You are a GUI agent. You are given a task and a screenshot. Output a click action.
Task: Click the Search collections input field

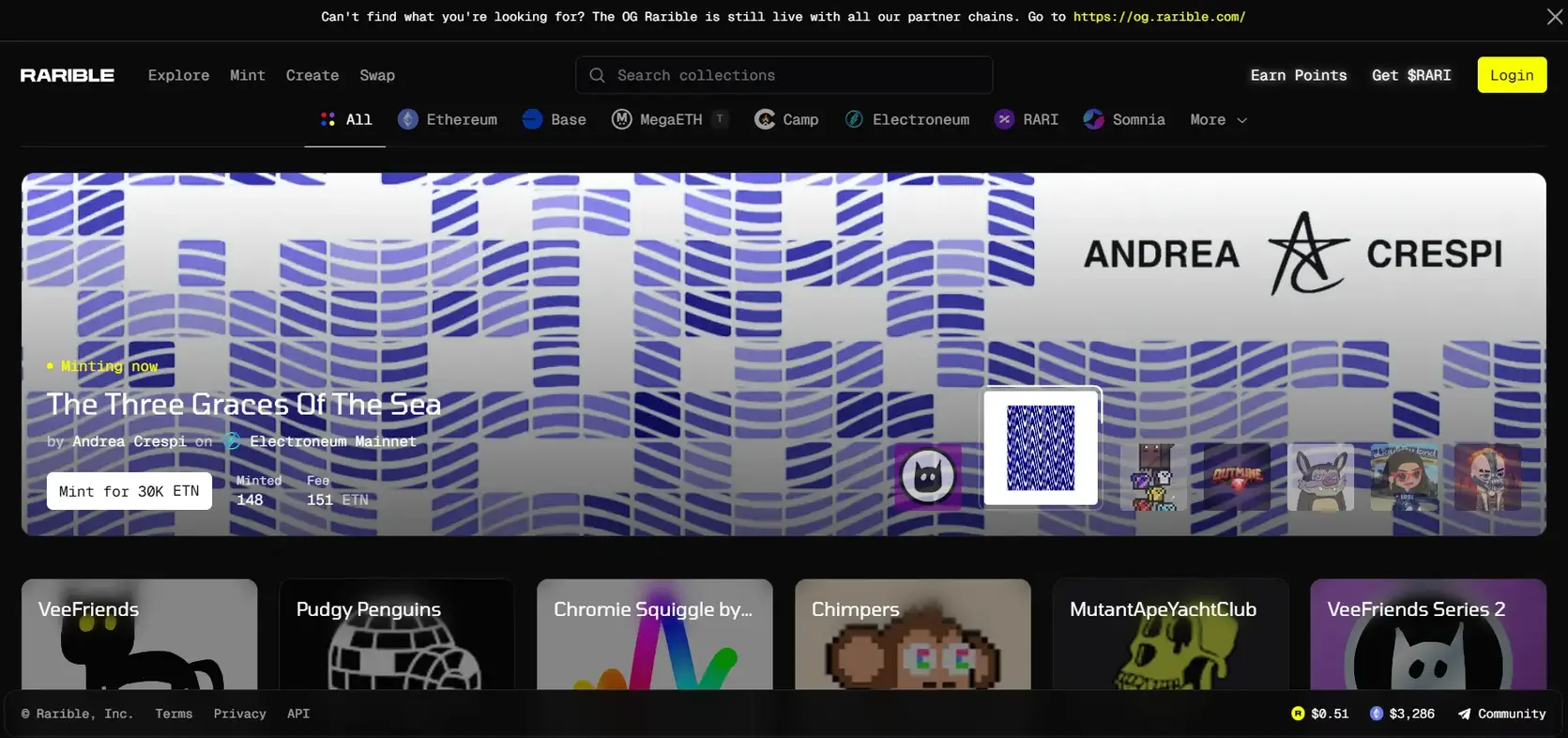(x=784, y=75)
